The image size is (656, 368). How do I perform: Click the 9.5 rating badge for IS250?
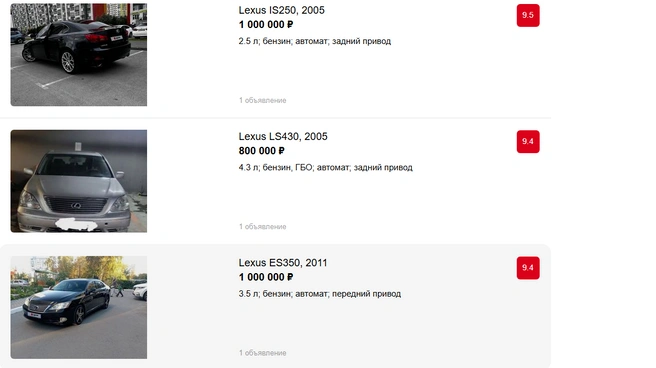[528, 15]
